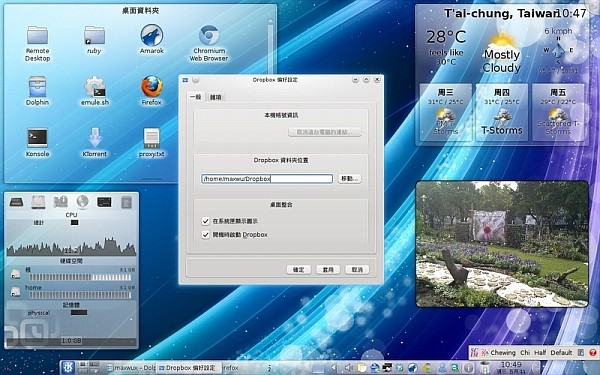Click the Chewing input method toggle
The height and width of the screenshot is (375, 600).
pos(503,352)
